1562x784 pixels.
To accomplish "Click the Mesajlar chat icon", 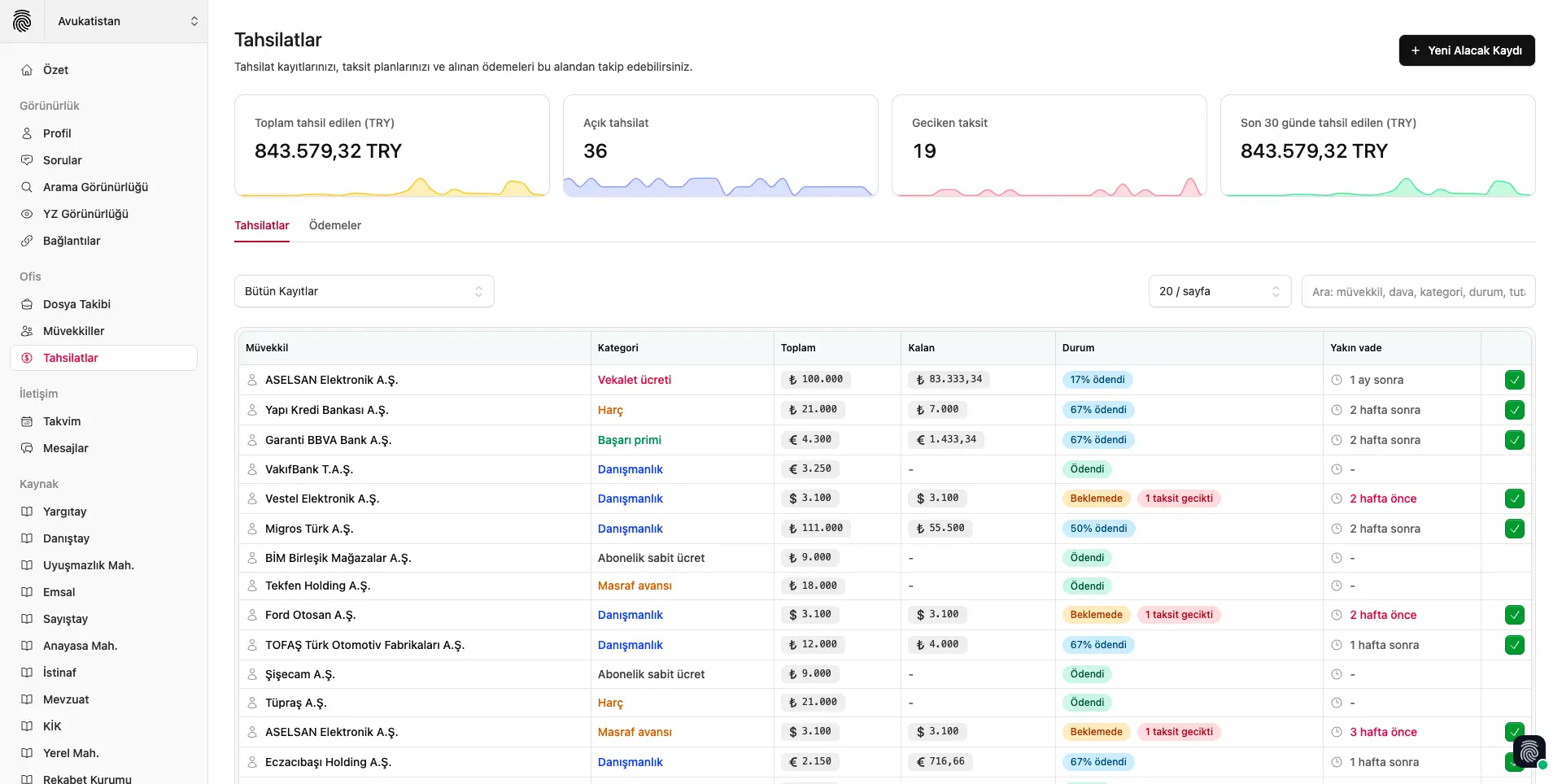I will (27, 448).
